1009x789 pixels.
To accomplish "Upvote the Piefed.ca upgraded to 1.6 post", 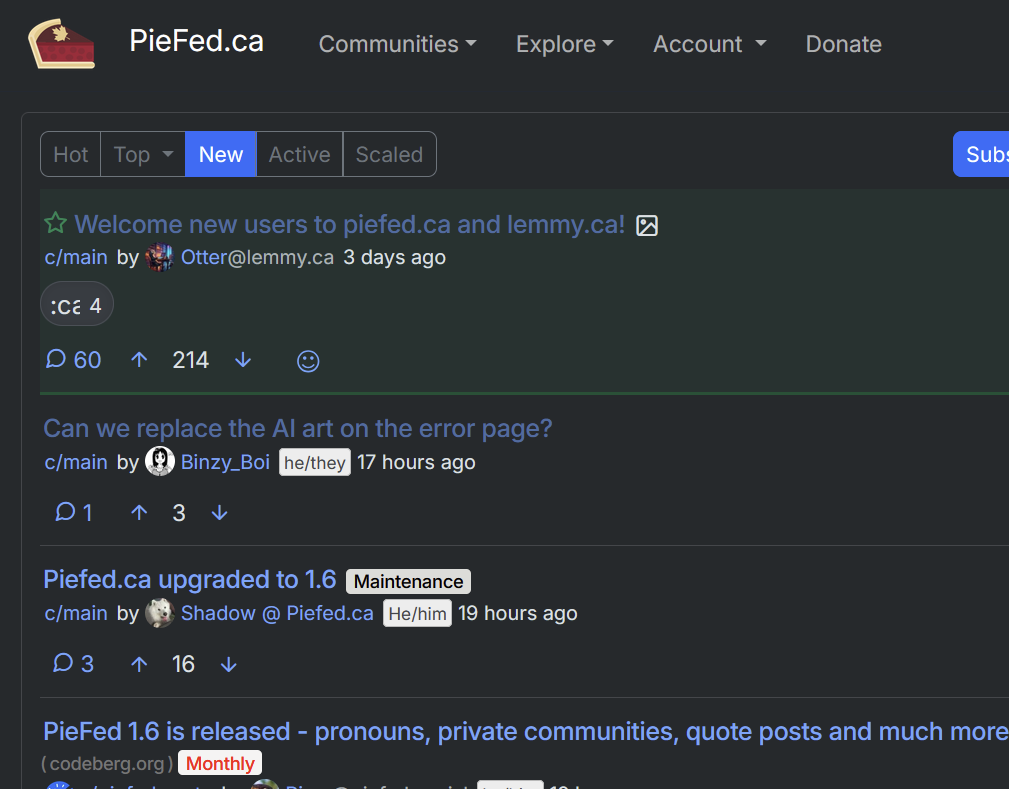I will pyautogui.click(x=139, y=664).
